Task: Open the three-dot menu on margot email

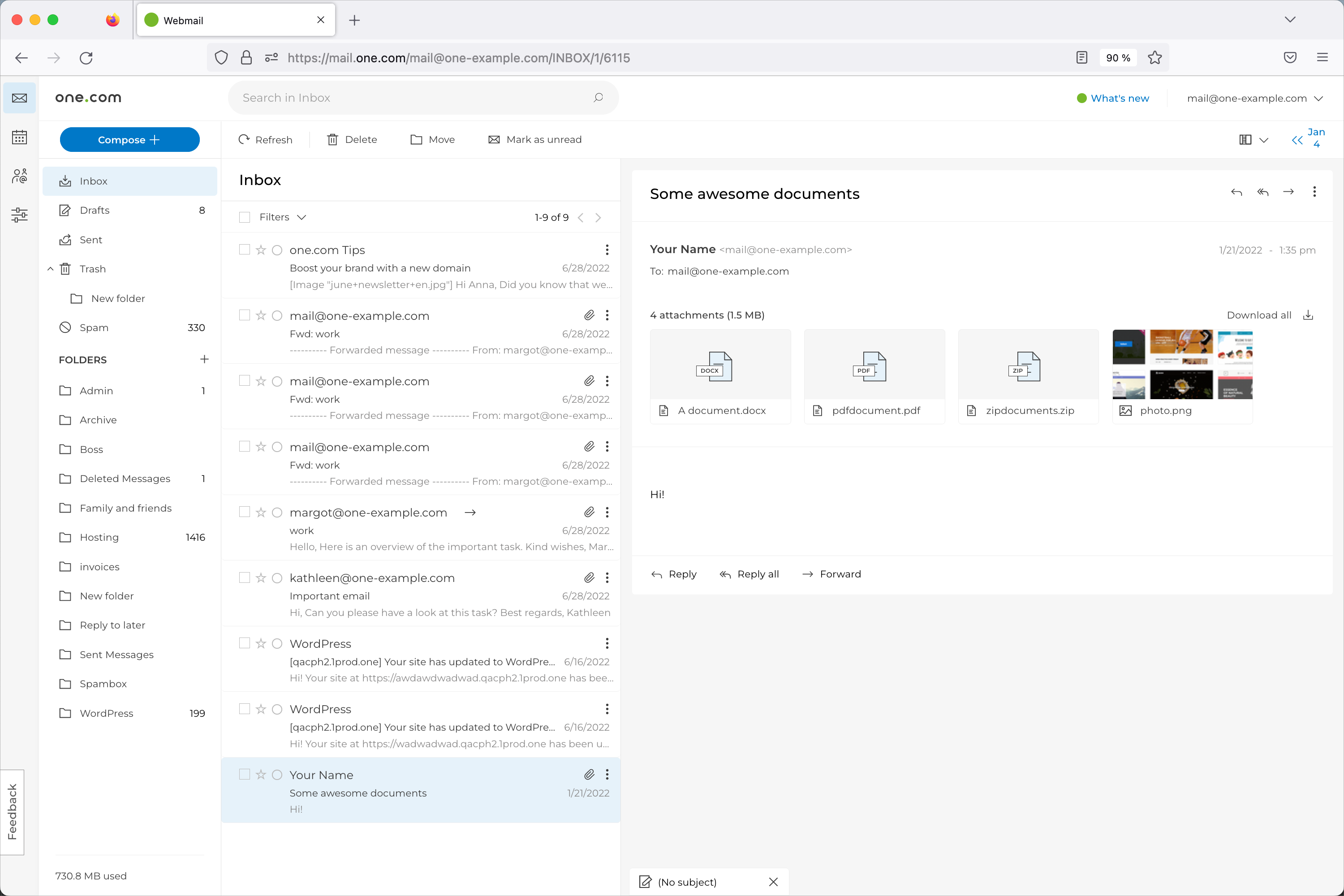Action: [x=607, y=512]
